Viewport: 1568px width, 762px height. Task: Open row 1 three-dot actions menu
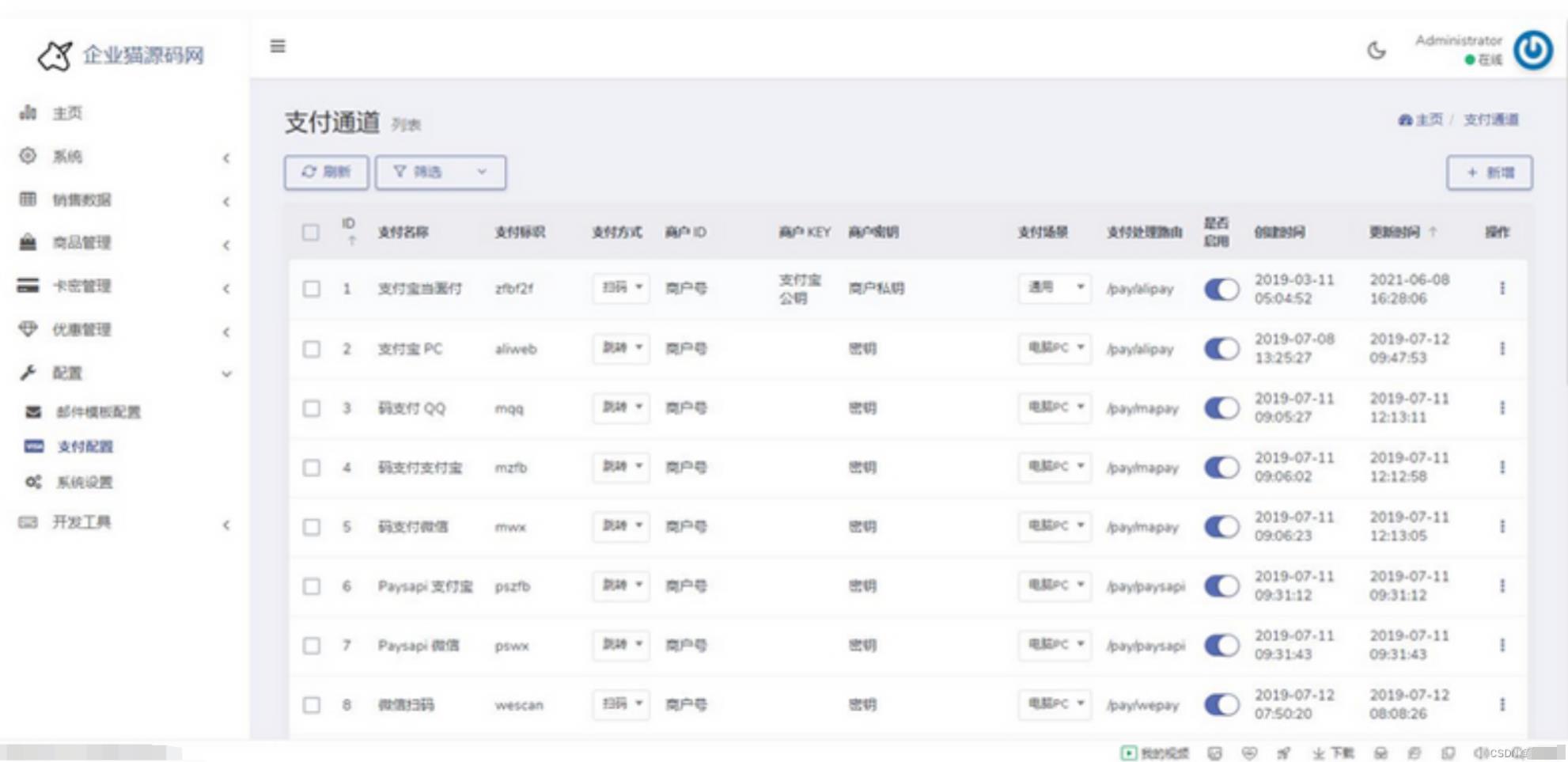pos(1502,288)
